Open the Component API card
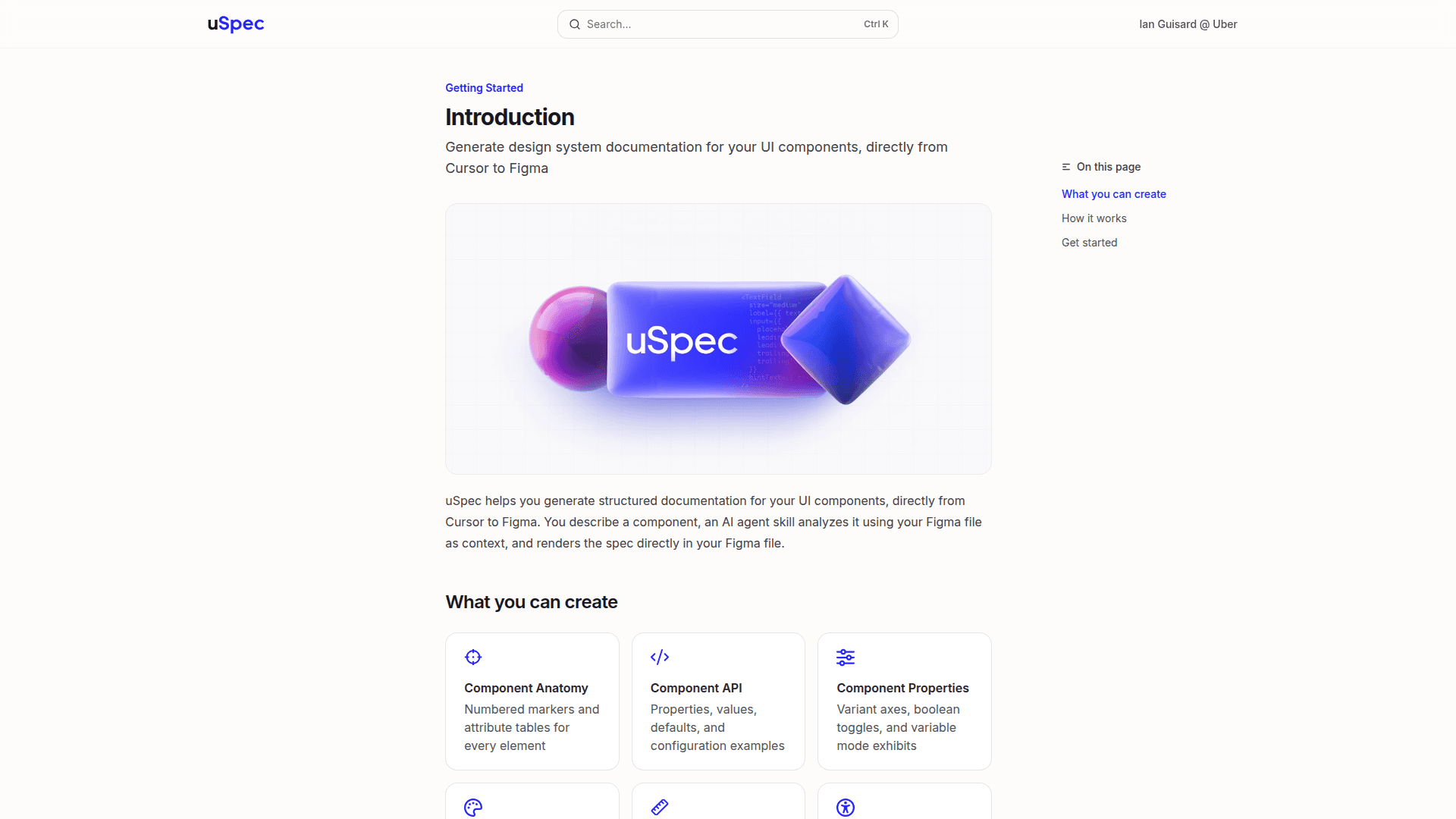1456x819 pixels. [717, 701]
